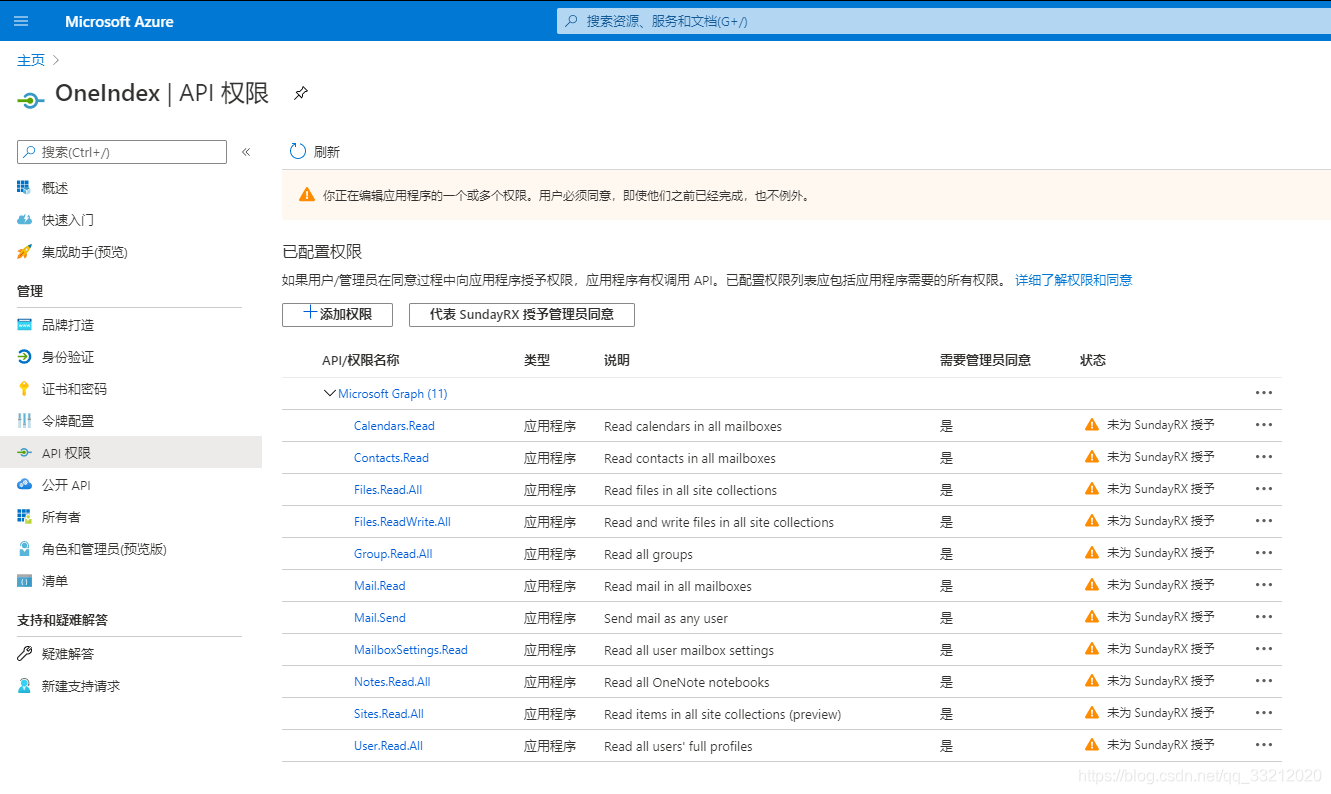Click the refresh icon above the warning
The image size is (1331, 794).
297,151
